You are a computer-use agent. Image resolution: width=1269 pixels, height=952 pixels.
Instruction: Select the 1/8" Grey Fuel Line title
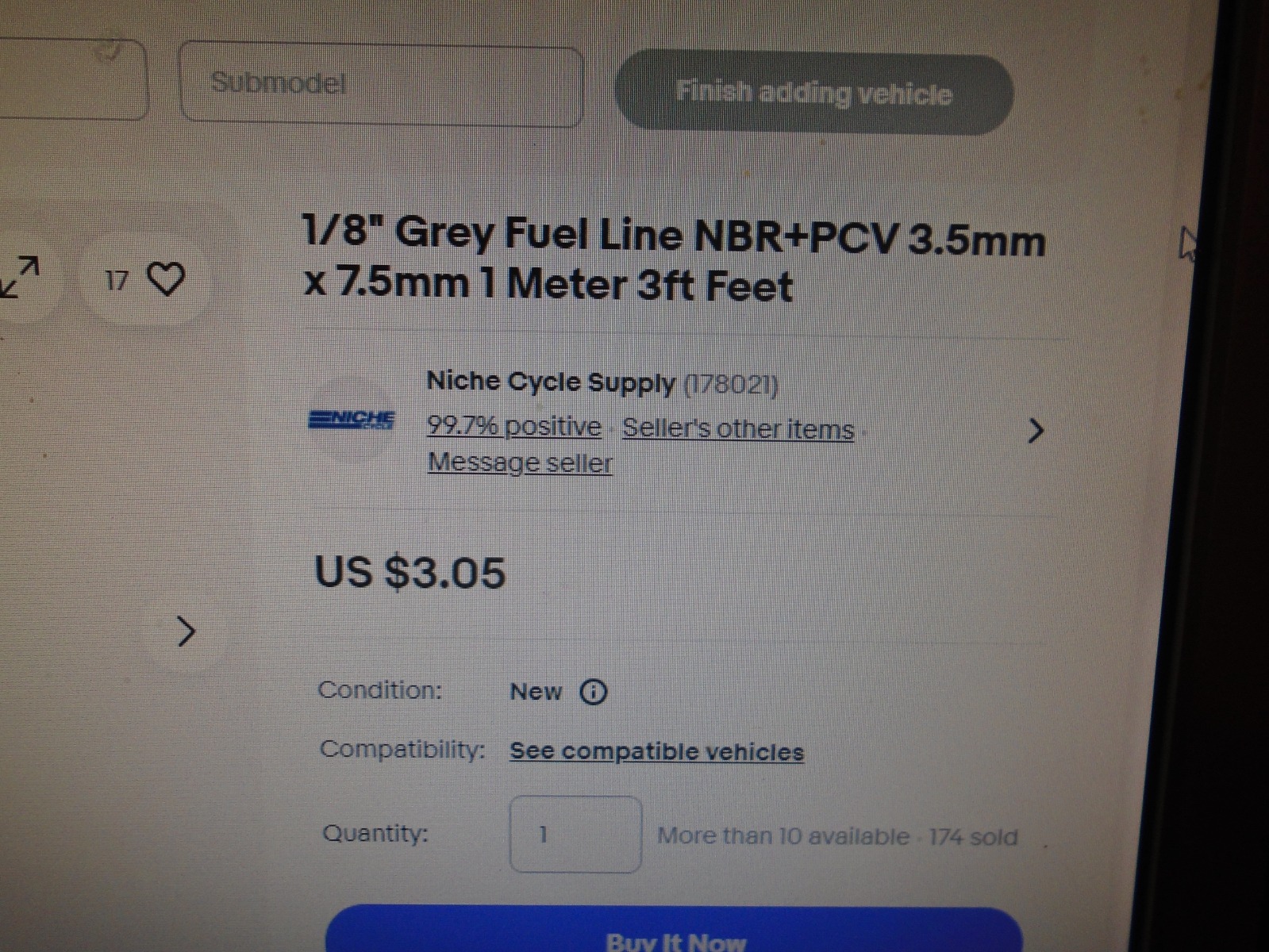[674, 259]
